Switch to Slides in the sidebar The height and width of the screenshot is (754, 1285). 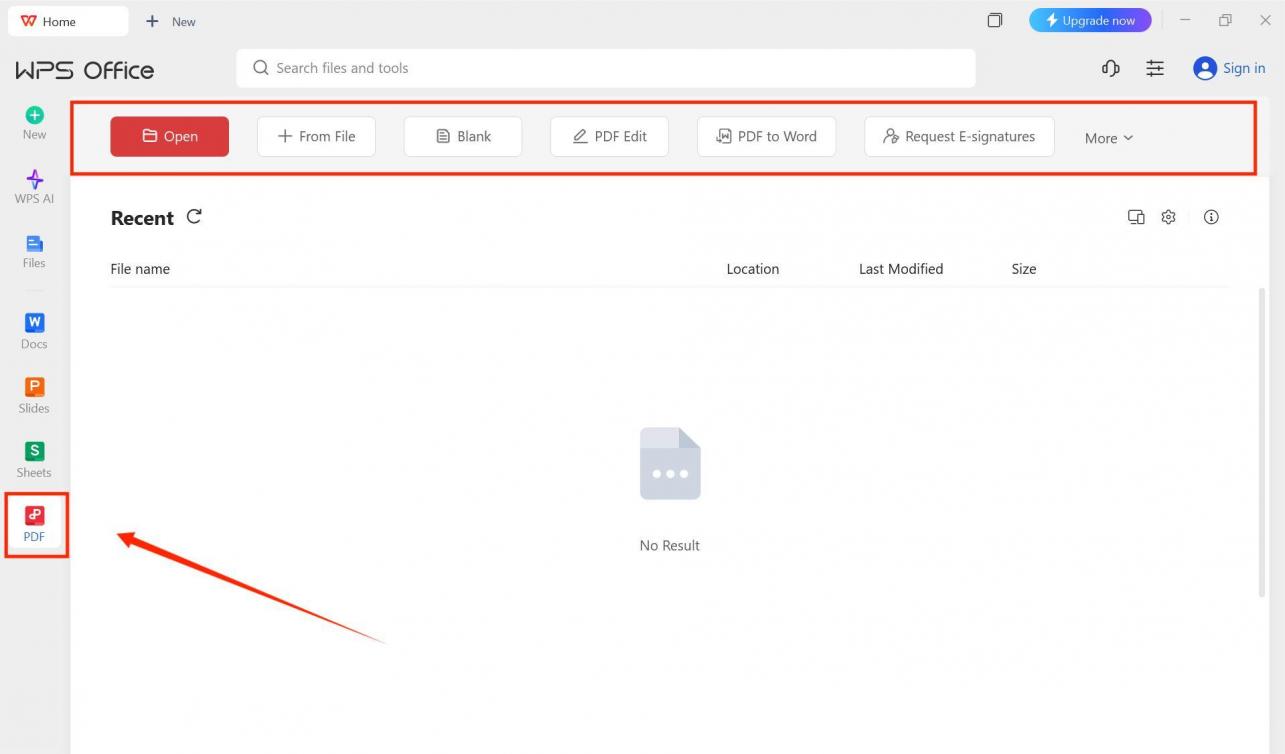pos(34,396)
